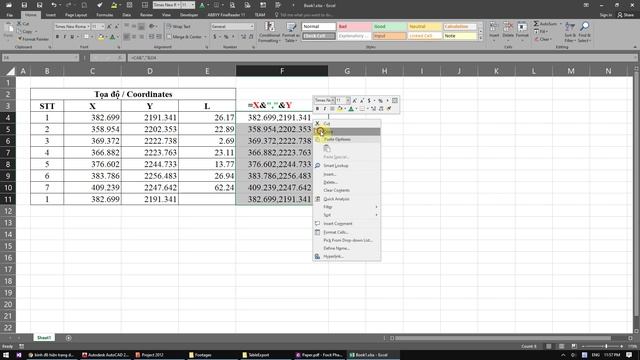Choose Cut in the context menu
640x360 pixels.
pos(347,123)
